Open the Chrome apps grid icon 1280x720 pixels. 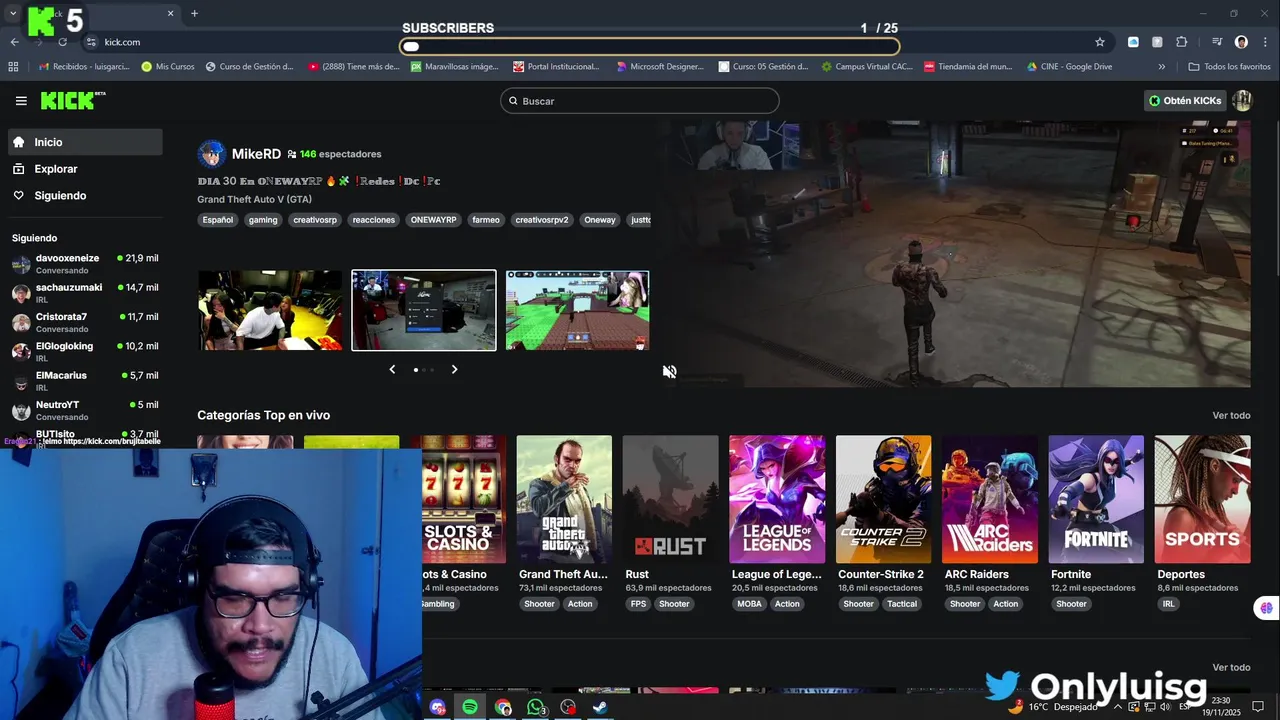(x=13, y=67)
